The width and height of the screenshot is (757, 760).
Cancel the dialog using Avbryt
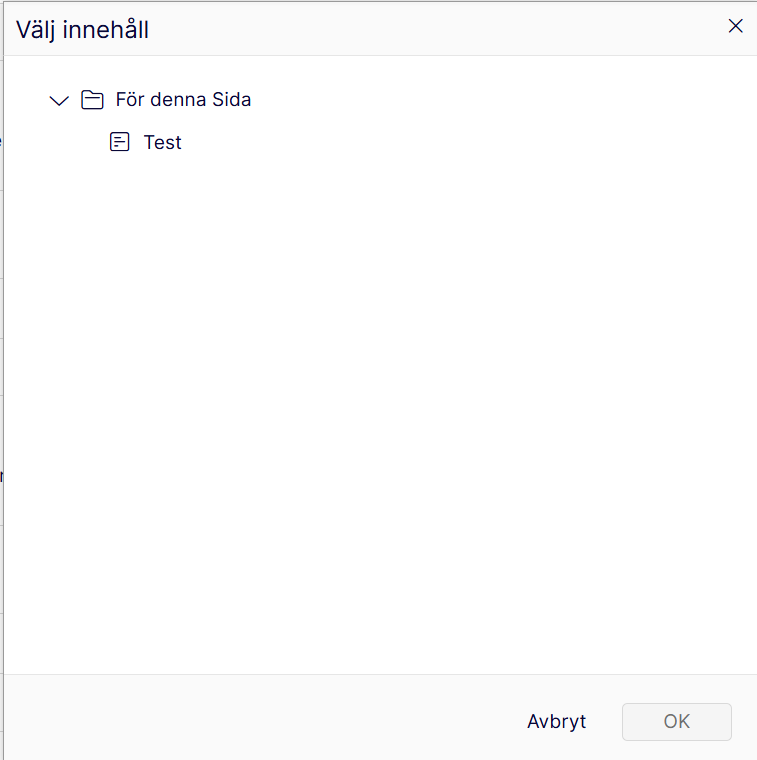coord(556,721)
